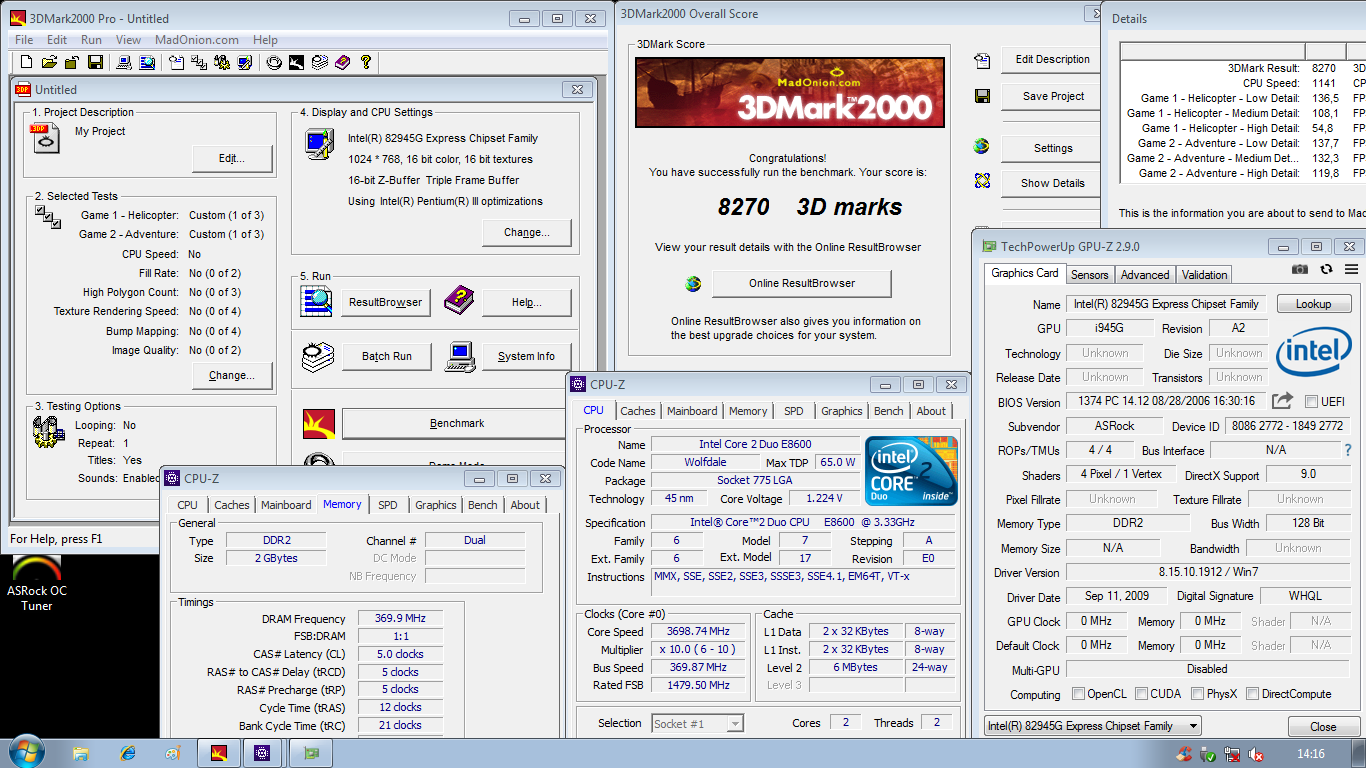Click Edit... in Project Description
The image size is (1366, 768).
232,158
